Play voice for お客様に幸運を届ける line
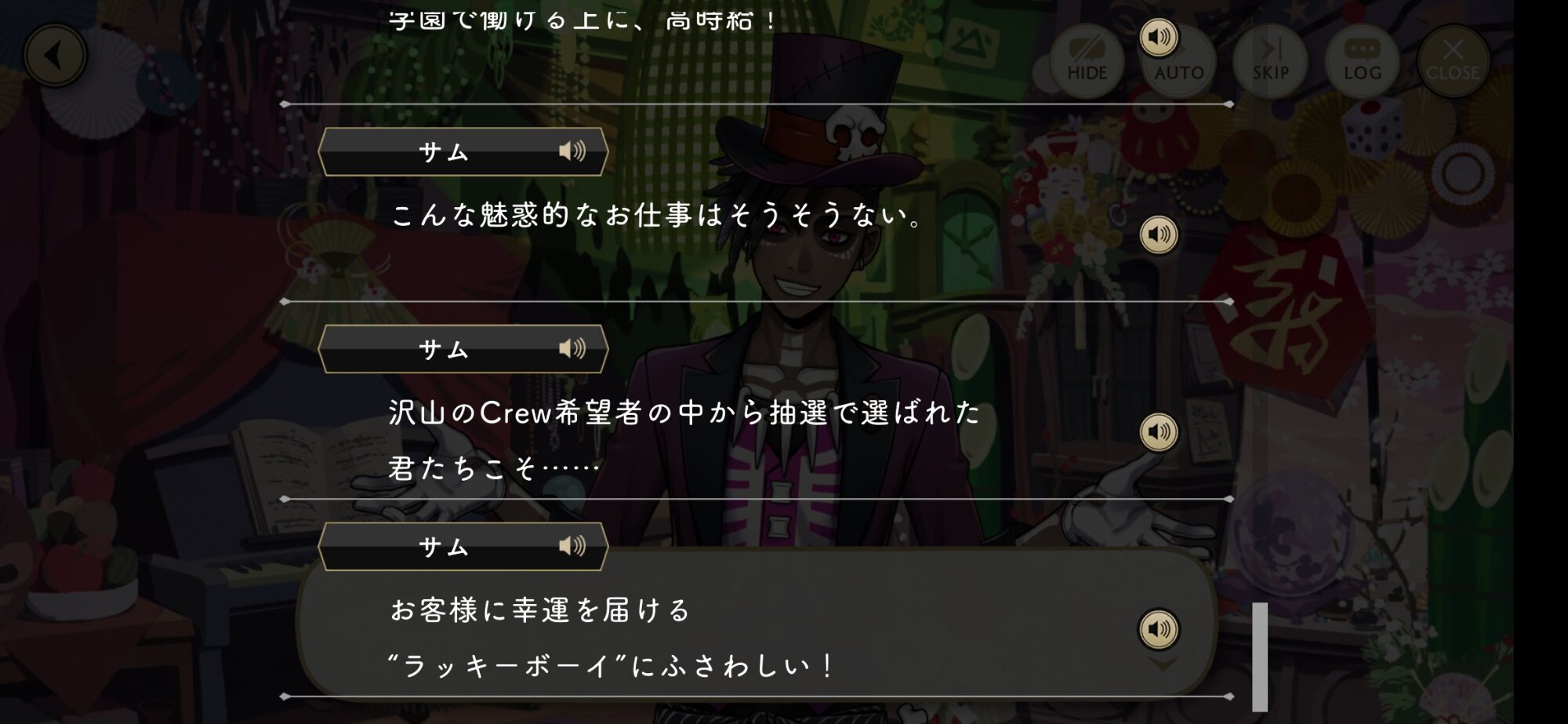Screen dimensions: 1568x724 pos(1159,629)
